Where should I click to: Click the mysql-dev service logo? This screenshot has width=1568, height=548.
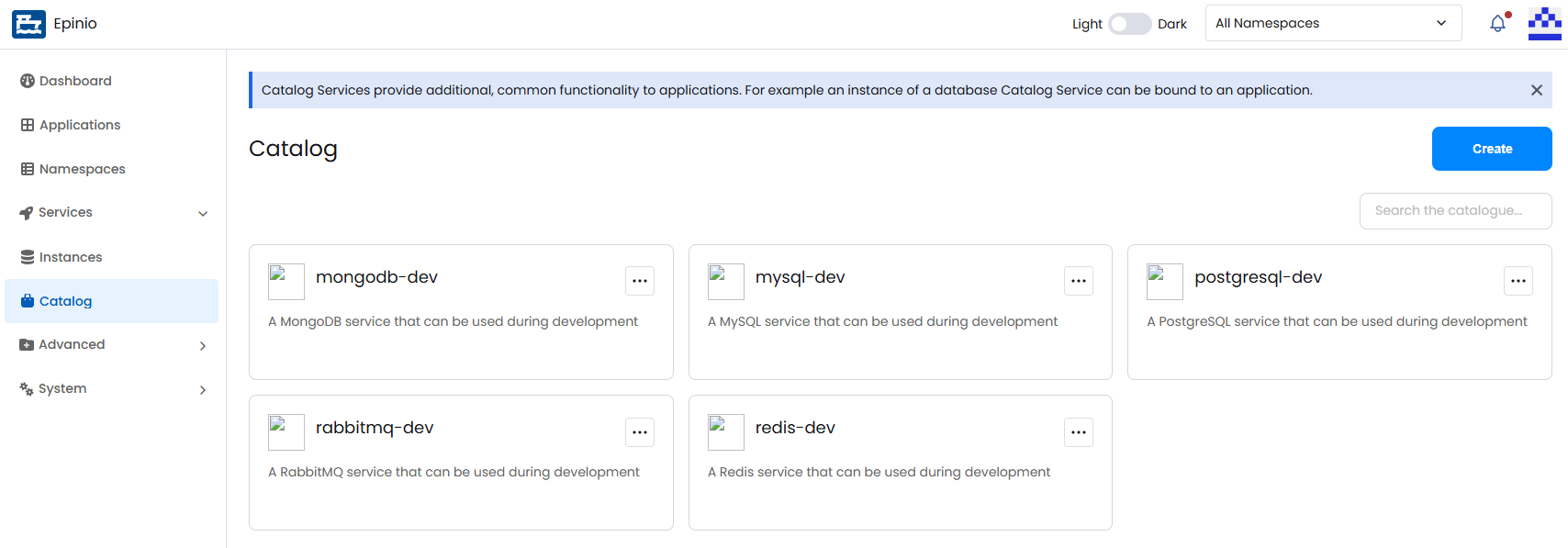coord(726,282)
